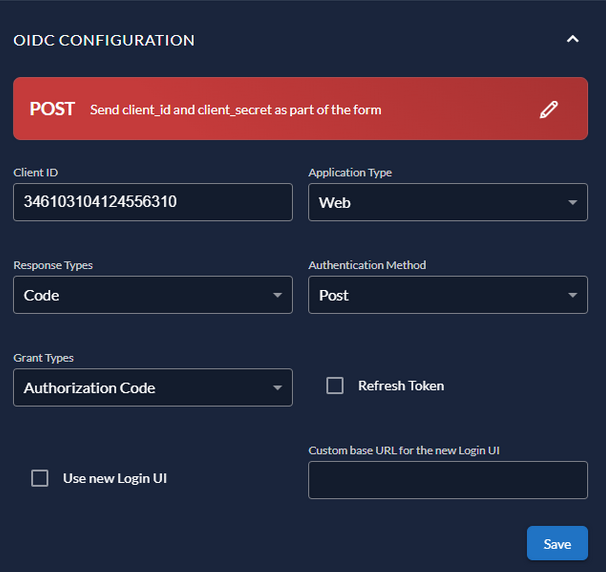This screenshot has height=572, width=606.
Task: Click into the Client ID field
Action: pos(152,202)
